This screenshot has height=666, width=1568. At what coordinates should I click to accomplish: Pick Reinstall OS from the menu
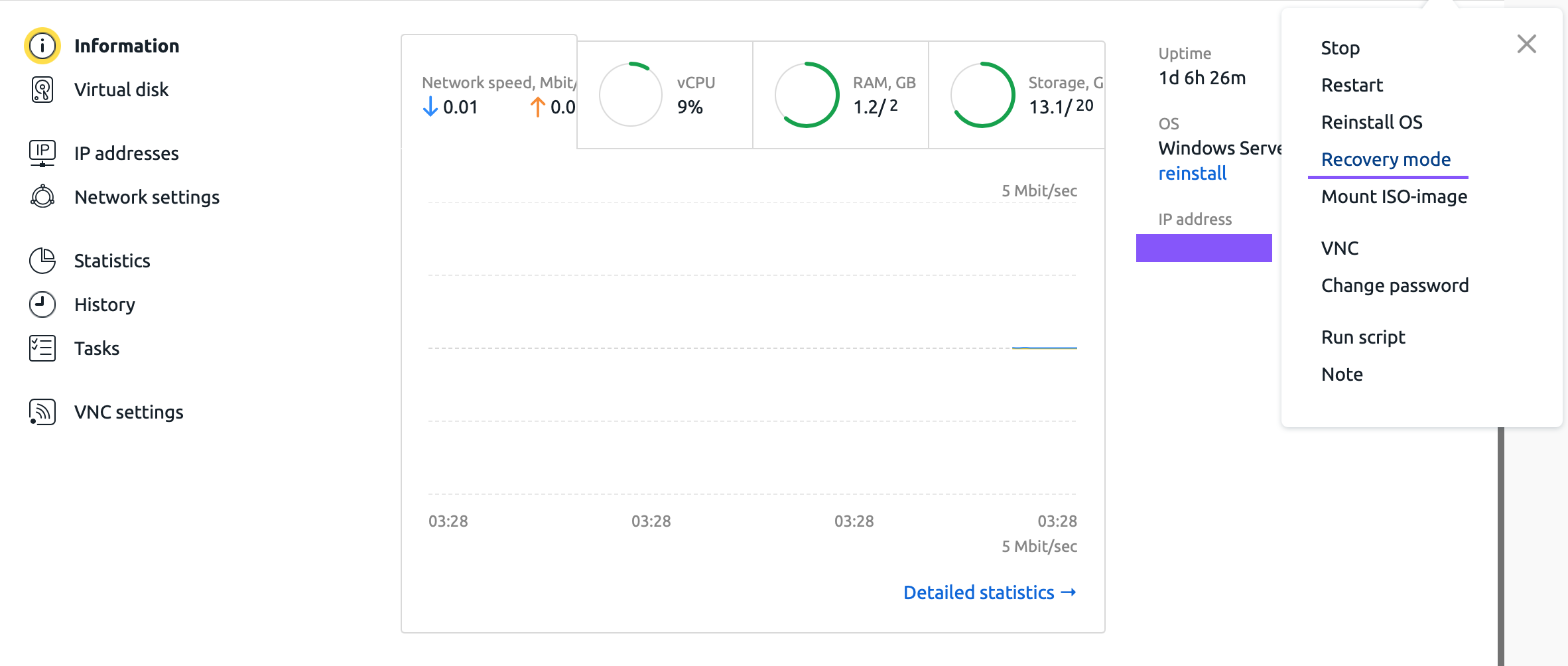point(1371,123)
